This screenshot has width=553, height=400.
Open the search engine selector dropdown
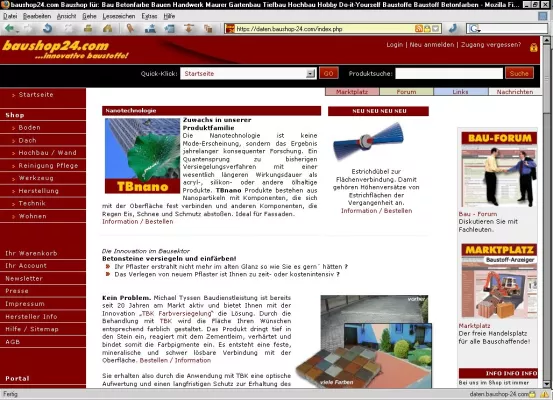(475, 29)
